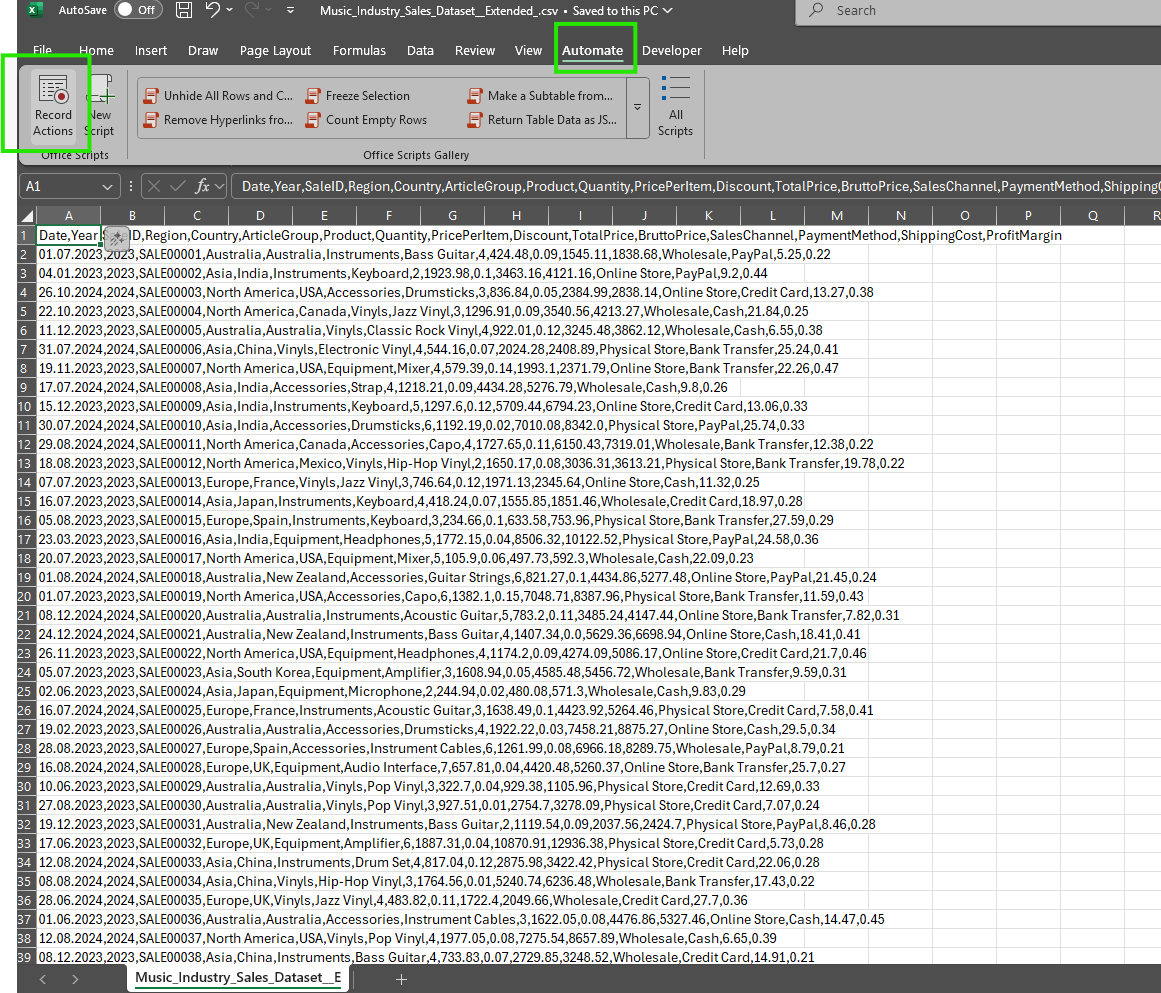Click into the formula bar text

click(x=696, y=187)
